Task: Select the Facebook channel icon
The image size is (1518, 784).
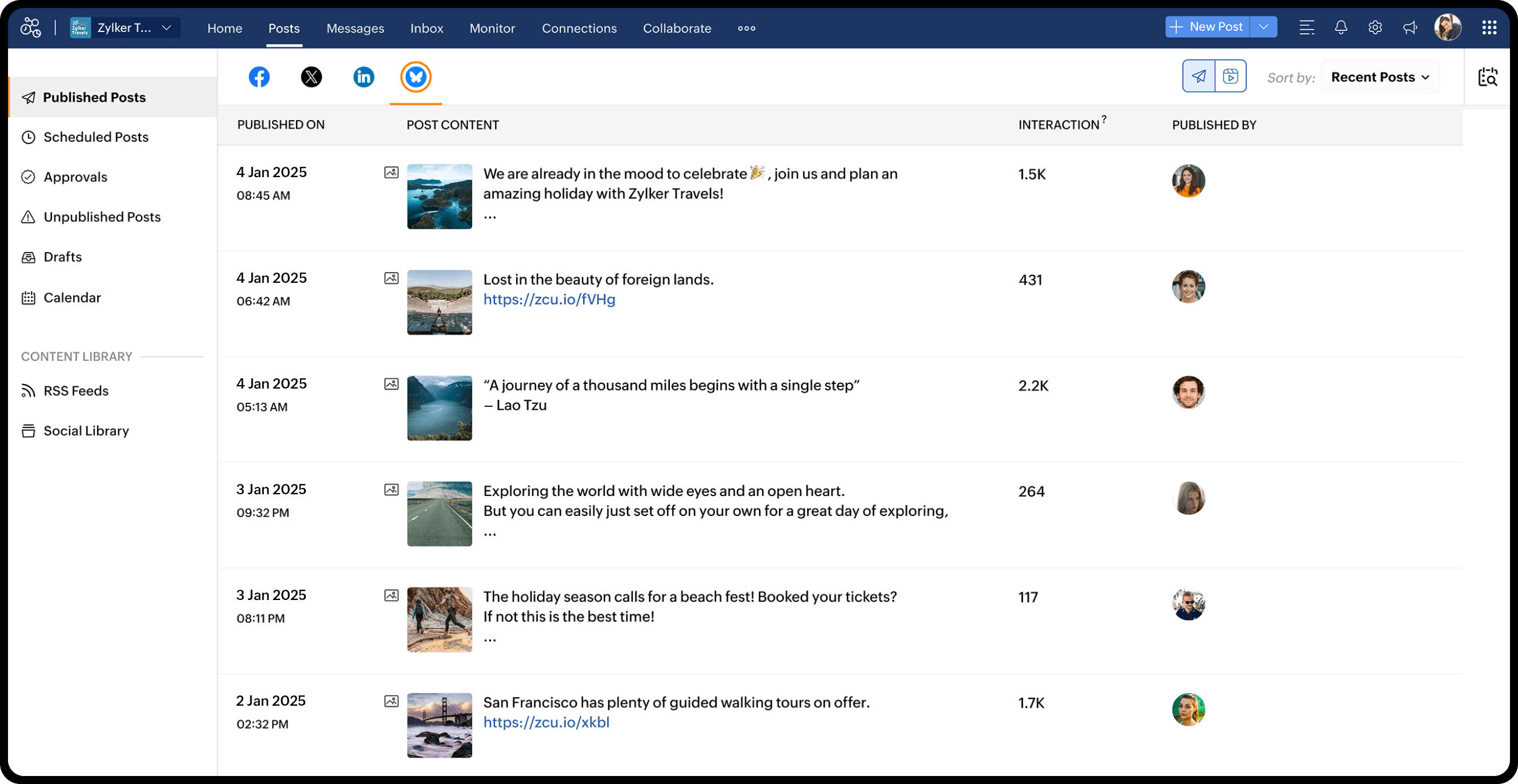Action: coord(259,77)
